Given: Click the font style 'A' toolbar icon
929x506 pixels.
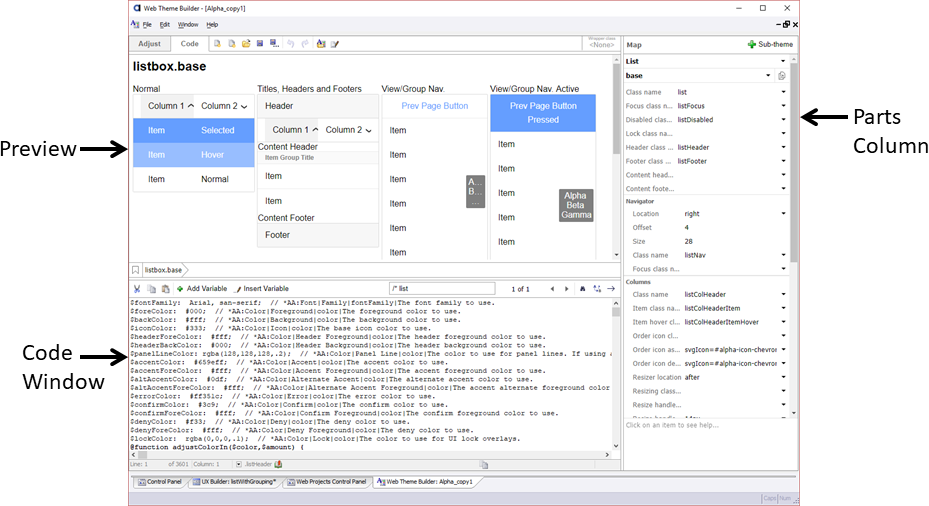Looking at the screenshot, I should [321, 44].
